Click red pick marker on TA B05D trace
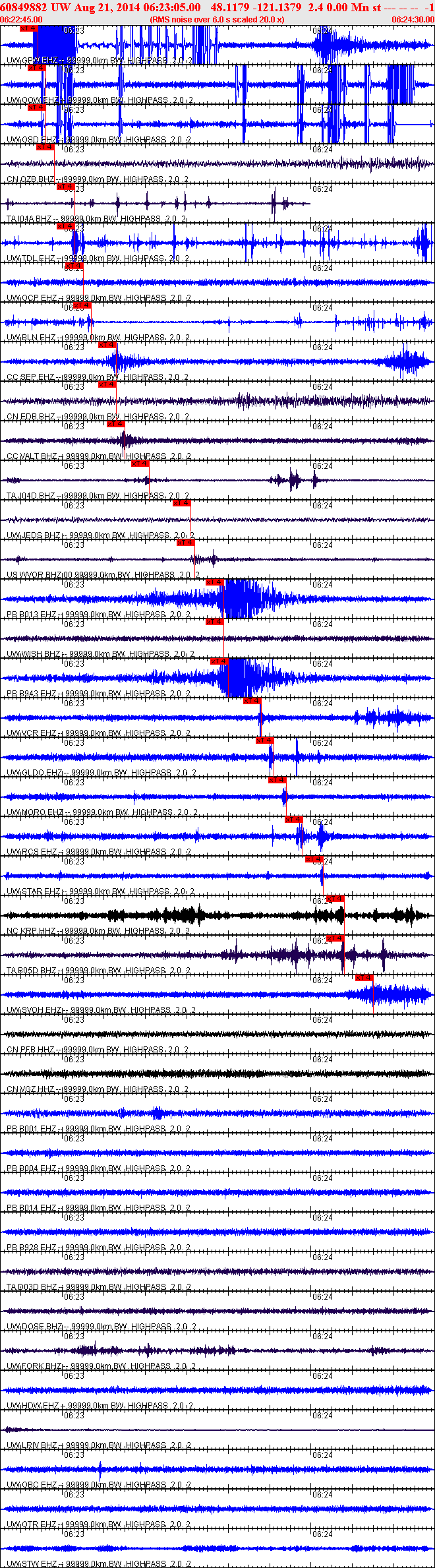The height and width of the screenshot is (1568, 435). tap(335, 938)
